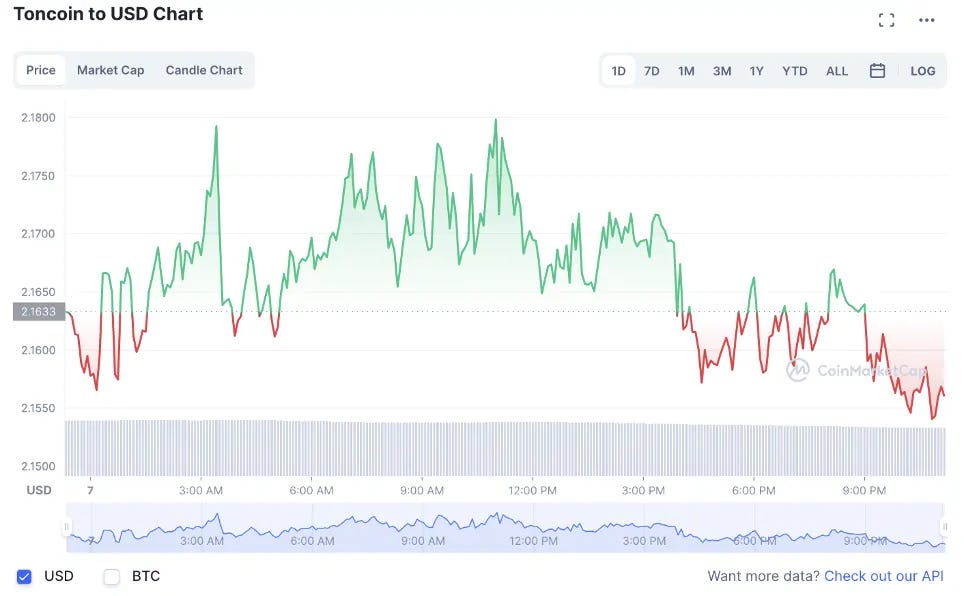964x596 pixels.
Task: Select the 3M time range
Action: pyautogui.click(x=722, y=71)
